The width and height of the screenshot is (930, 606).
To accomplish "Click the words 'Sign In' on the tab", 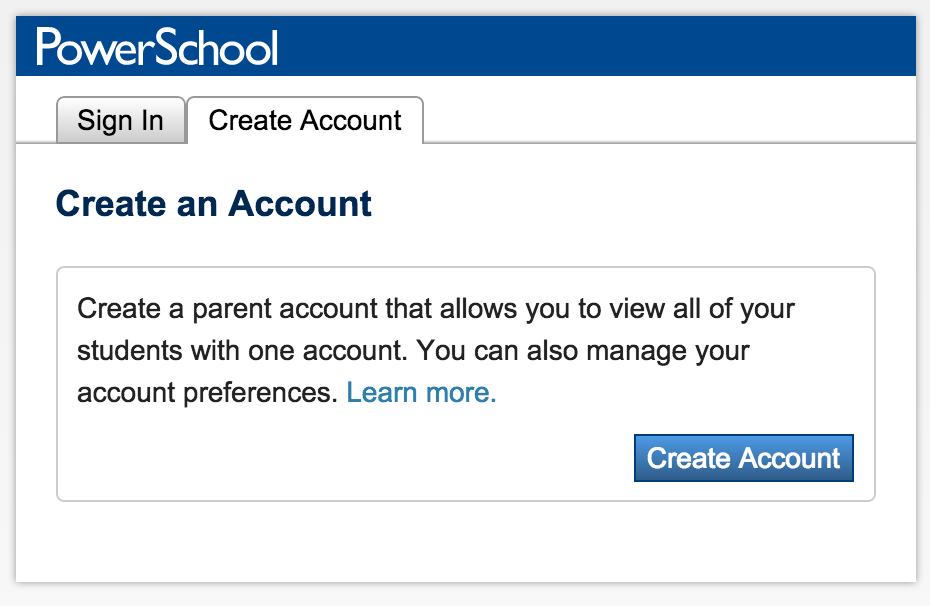I will point(121,121).
